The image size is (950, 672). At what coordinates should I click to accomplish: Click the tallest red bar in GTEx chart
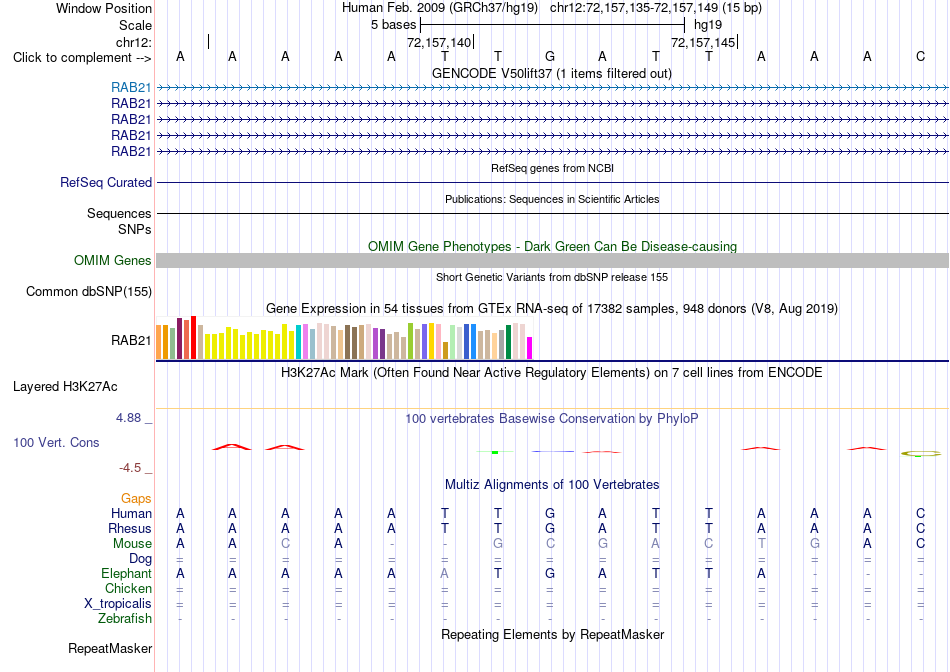click(x=193, y=338)
